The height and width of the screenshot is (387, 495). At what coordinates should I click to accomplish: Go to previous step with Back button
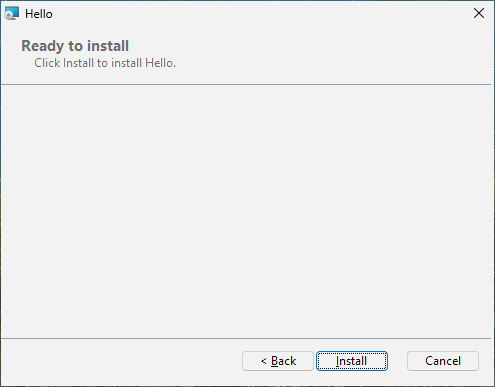pyautogui.click(x=278, y=361)
